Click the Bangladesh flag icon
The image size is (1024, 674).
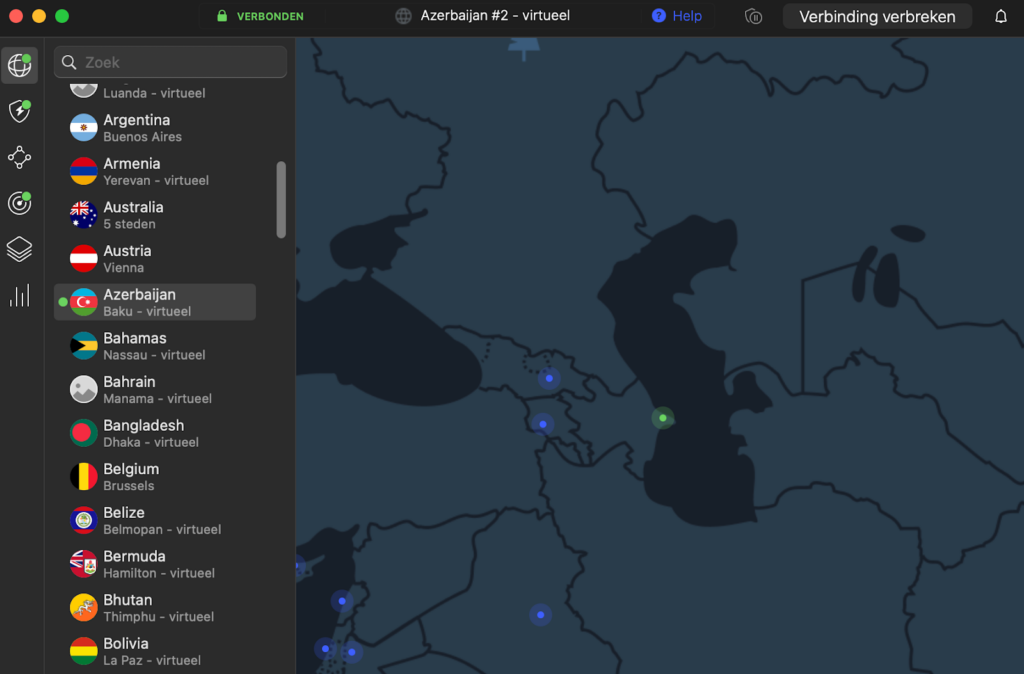click(x=84, y=433)
